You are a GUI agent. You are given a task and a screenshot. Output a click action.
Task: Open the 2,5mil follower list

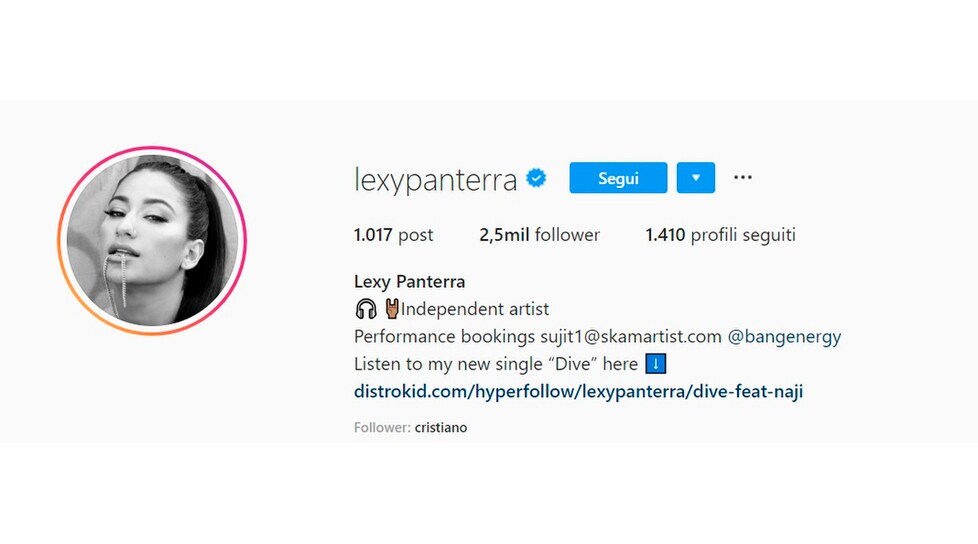pos(540,235)
